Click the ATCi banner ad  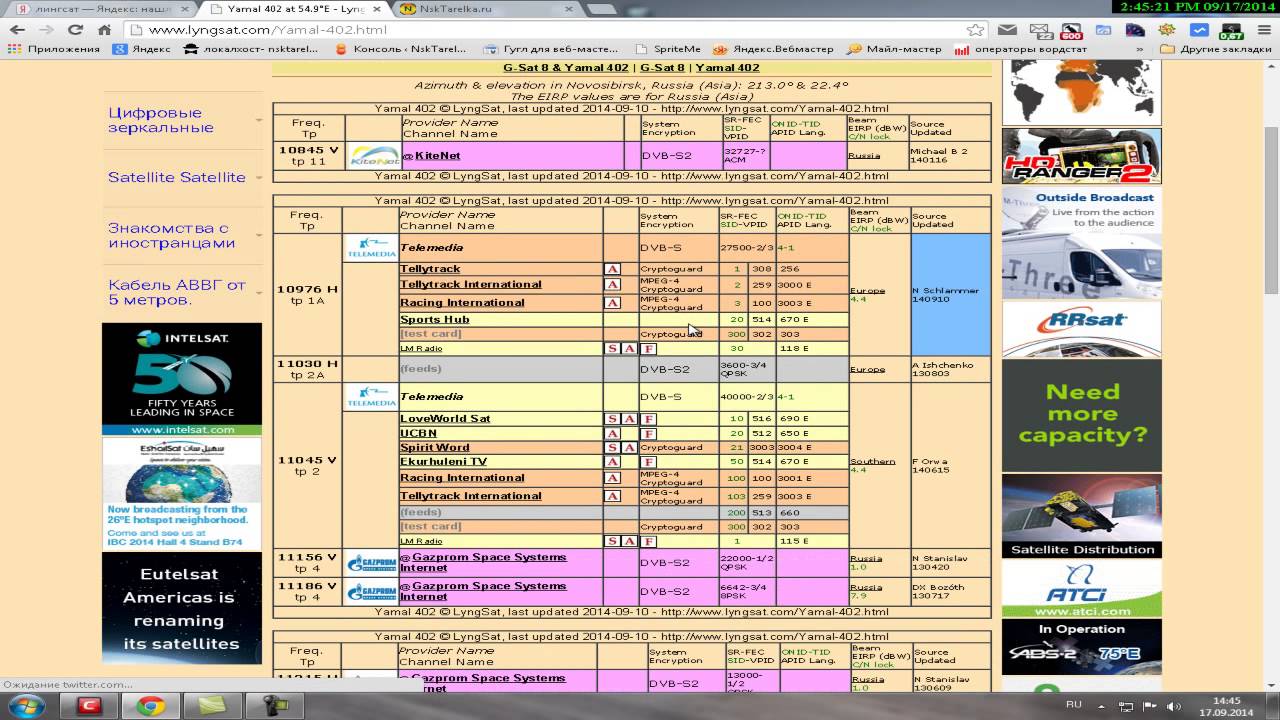[1082, 589]
